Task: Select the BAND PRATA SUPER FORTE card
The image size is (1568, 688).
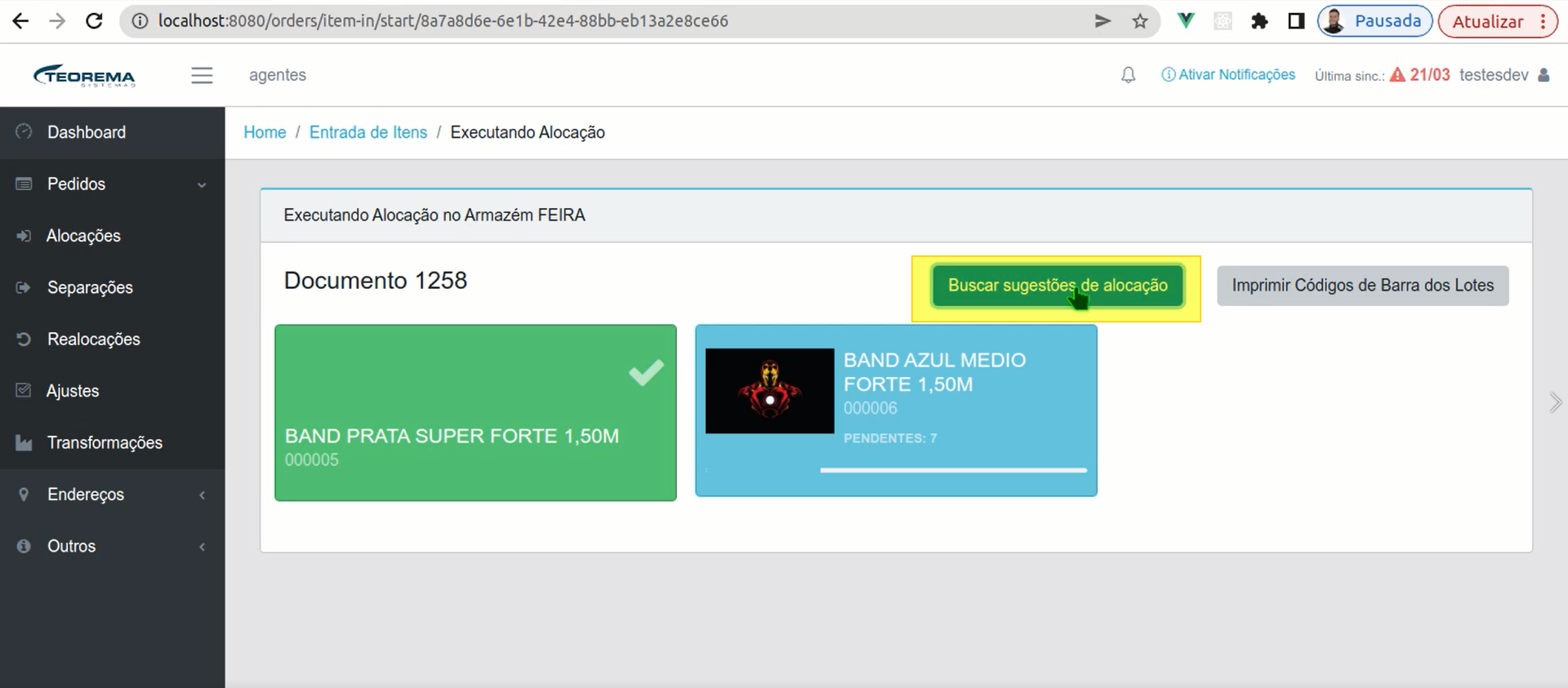Action: 475,413
